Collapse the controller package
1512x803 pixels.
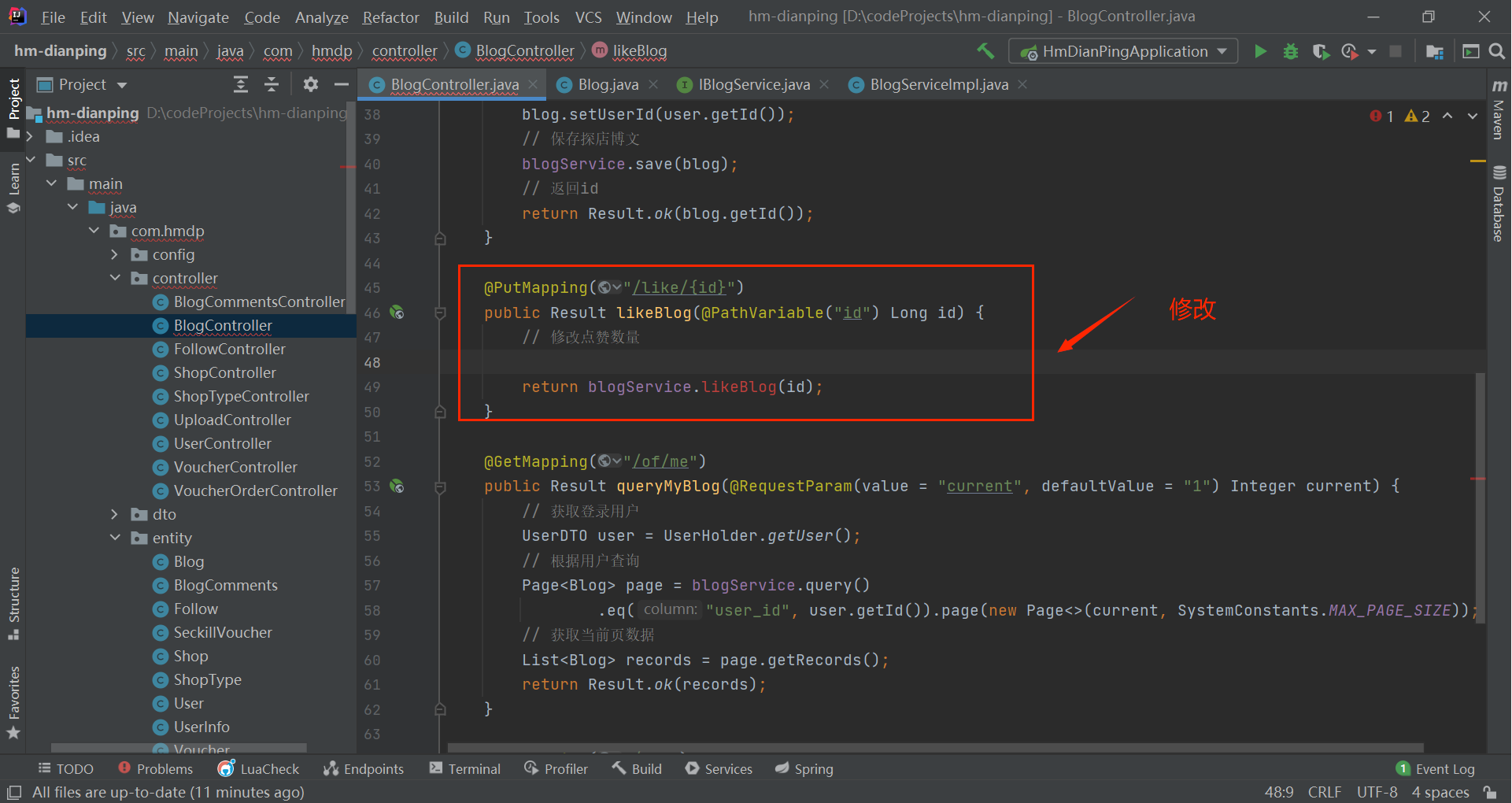pyautogui.click(x=115, y=279)
